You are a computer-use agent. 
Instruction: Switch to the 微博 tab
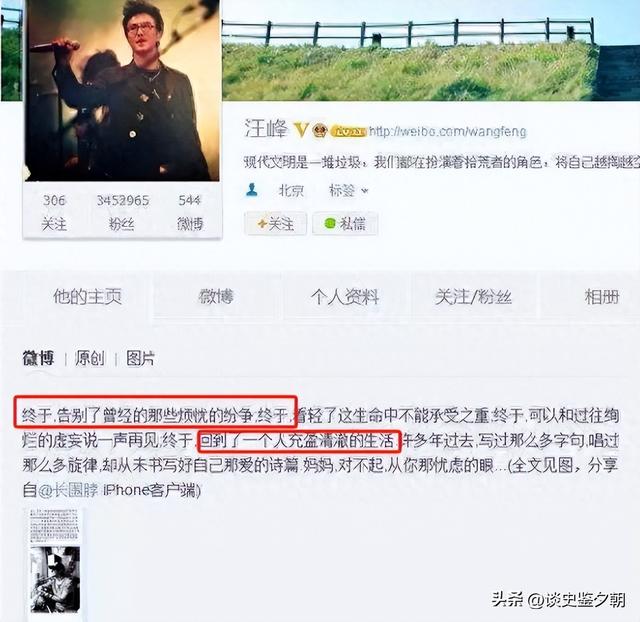pyautogui.click(x=216, y=297)
